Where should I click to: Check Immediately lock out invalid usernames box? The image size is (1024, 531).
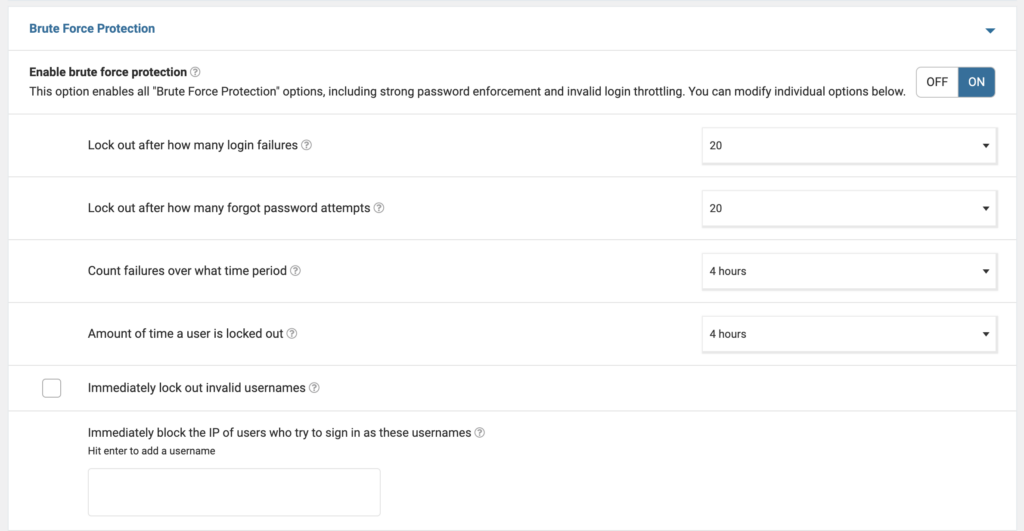(52, 388)
